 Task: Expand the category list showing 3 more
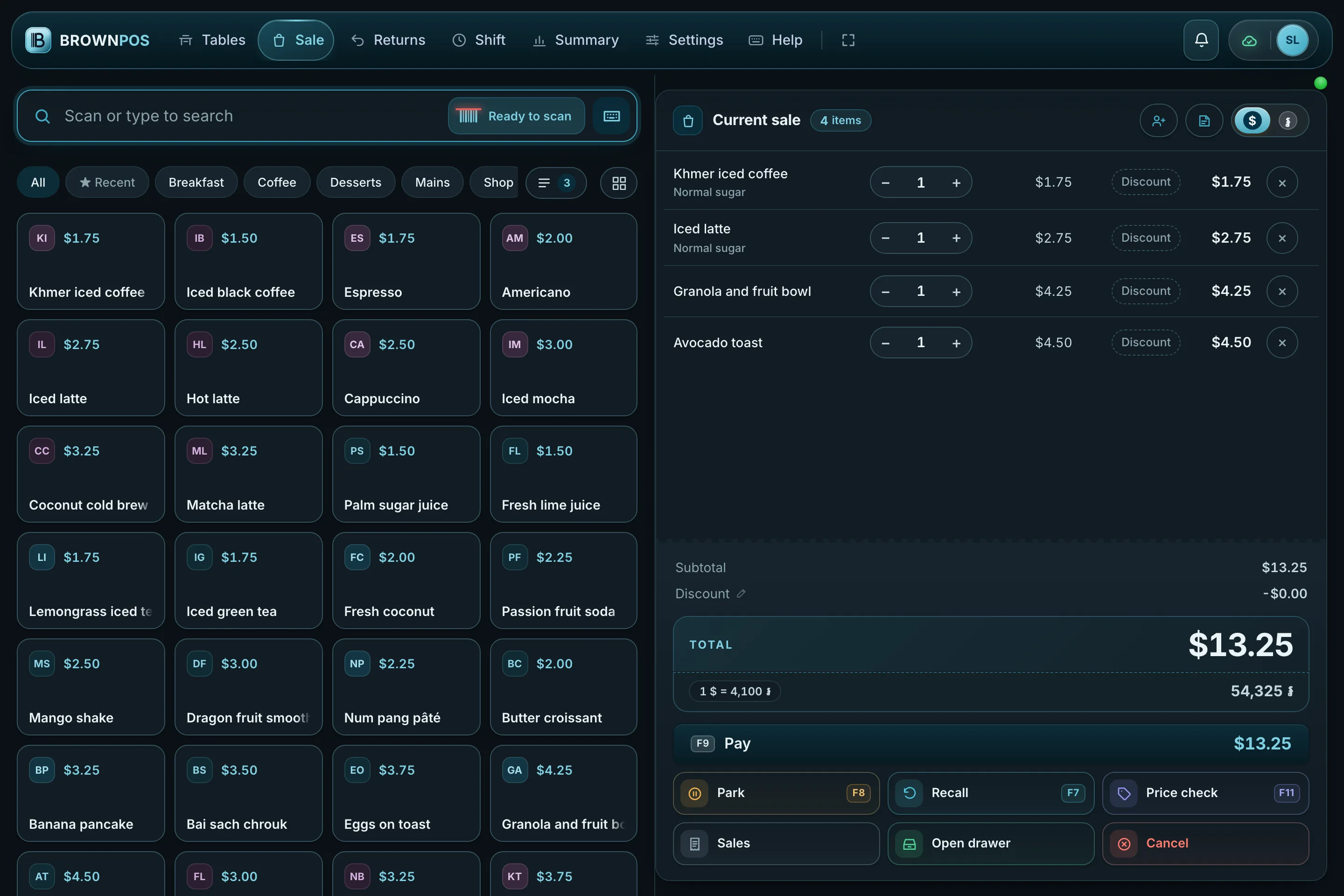555,183
